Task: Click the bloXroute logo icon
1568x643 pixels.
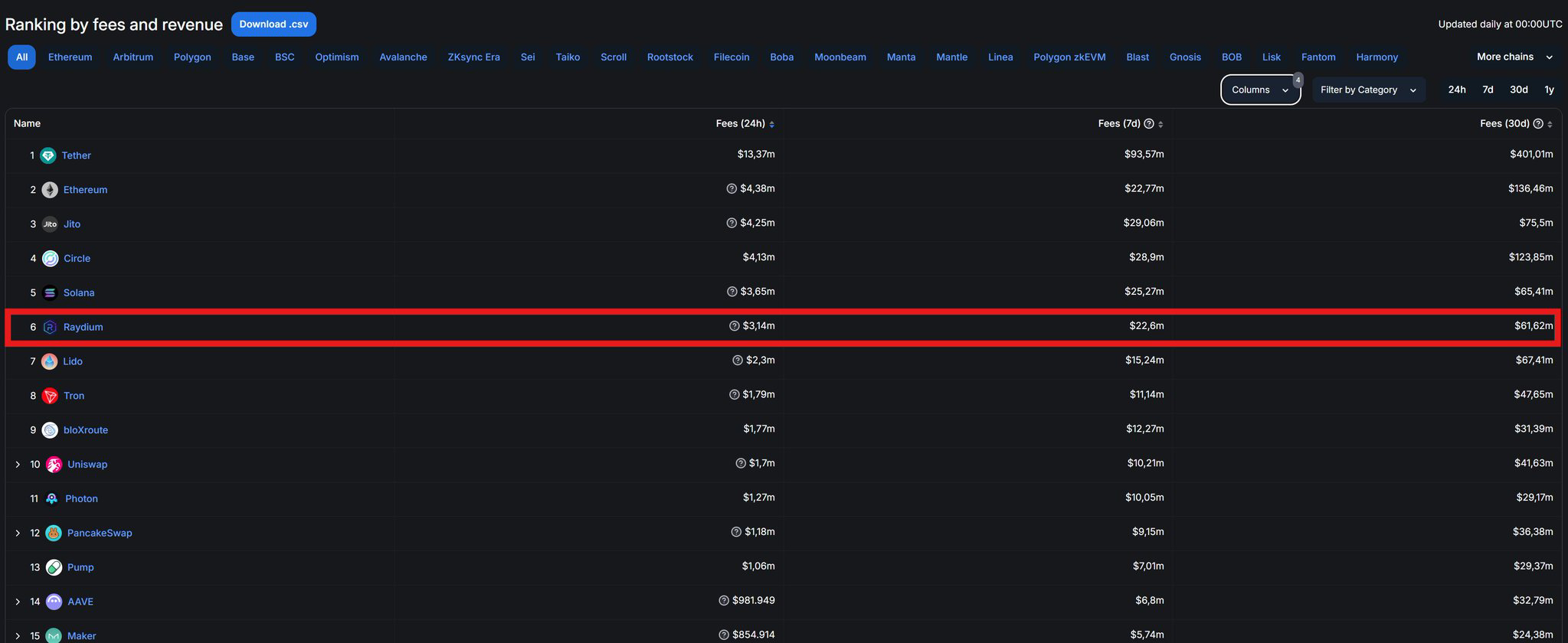Action: point(50,430)
